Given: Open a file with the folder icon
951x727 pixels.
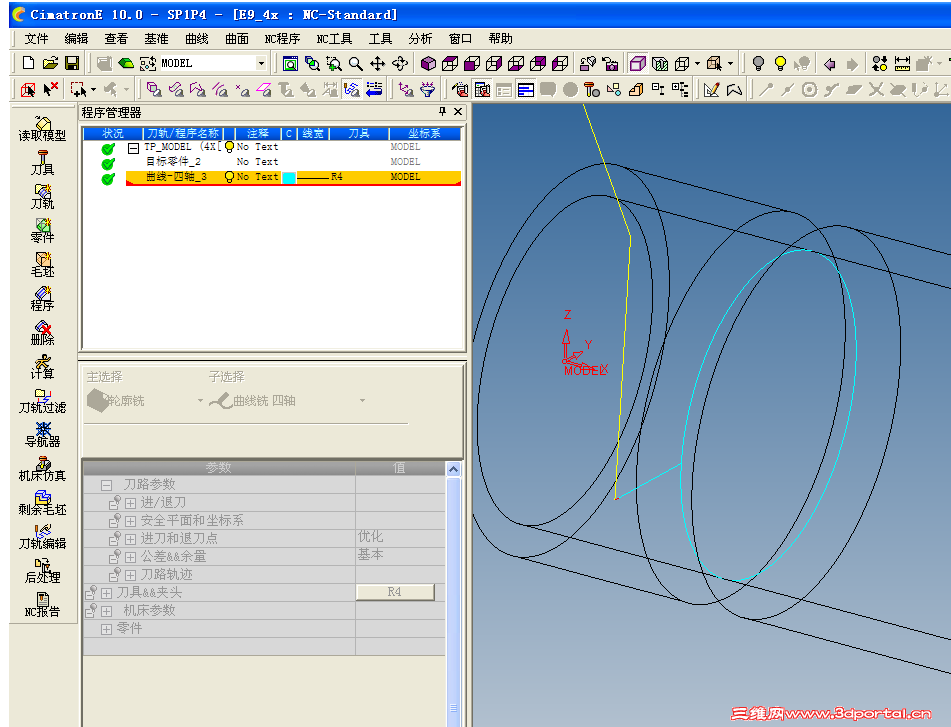Looking at the screenshot, I should tap(50, 63).
